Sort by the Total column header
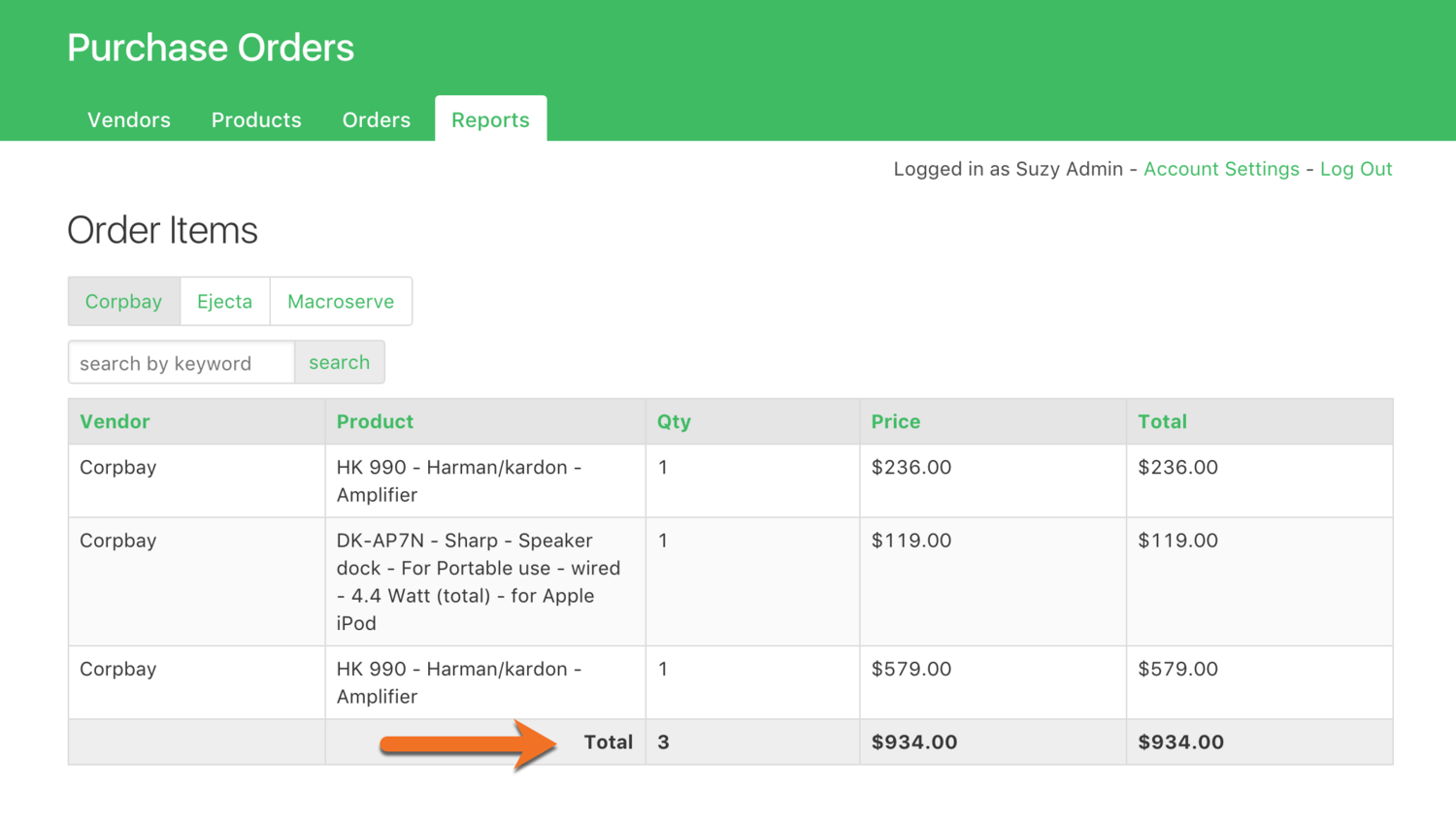This screenshot has width=1456, height=822. 1162,421
